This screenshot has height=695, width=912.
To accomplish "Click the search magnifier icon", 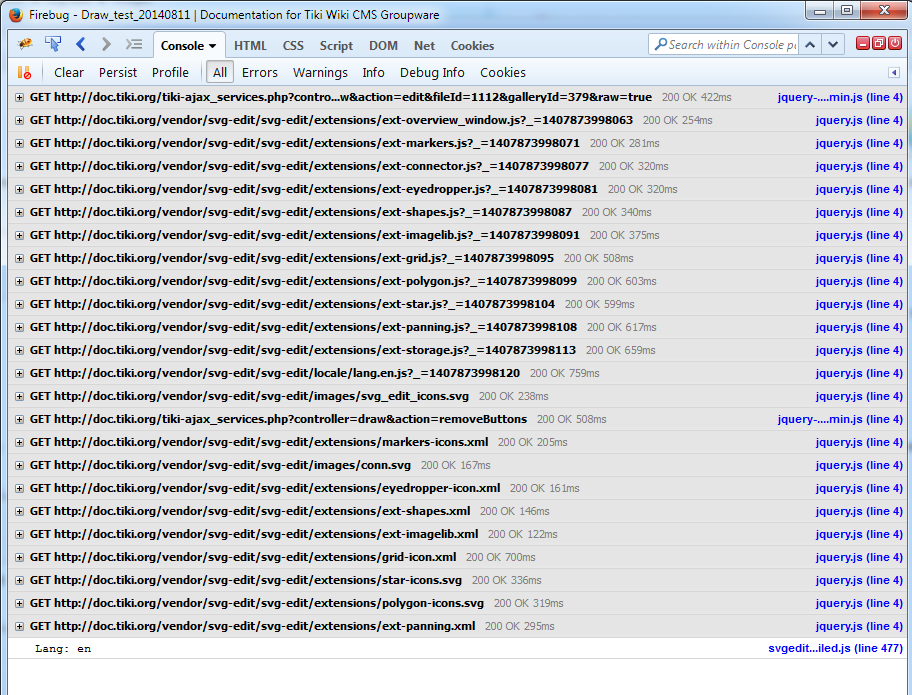I will coord(660,44).
